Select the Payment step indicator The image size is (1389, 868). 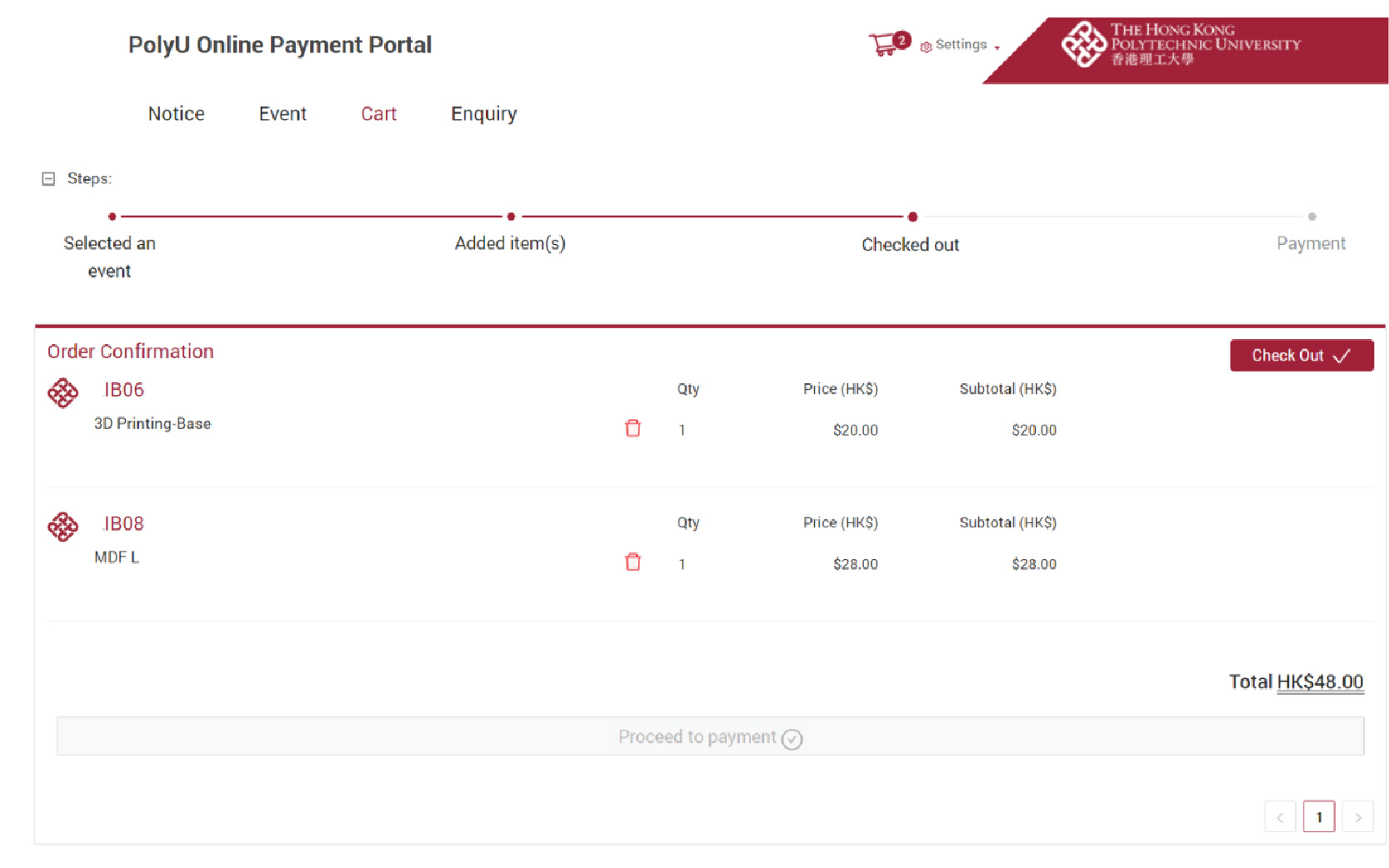click(1313, 216)
